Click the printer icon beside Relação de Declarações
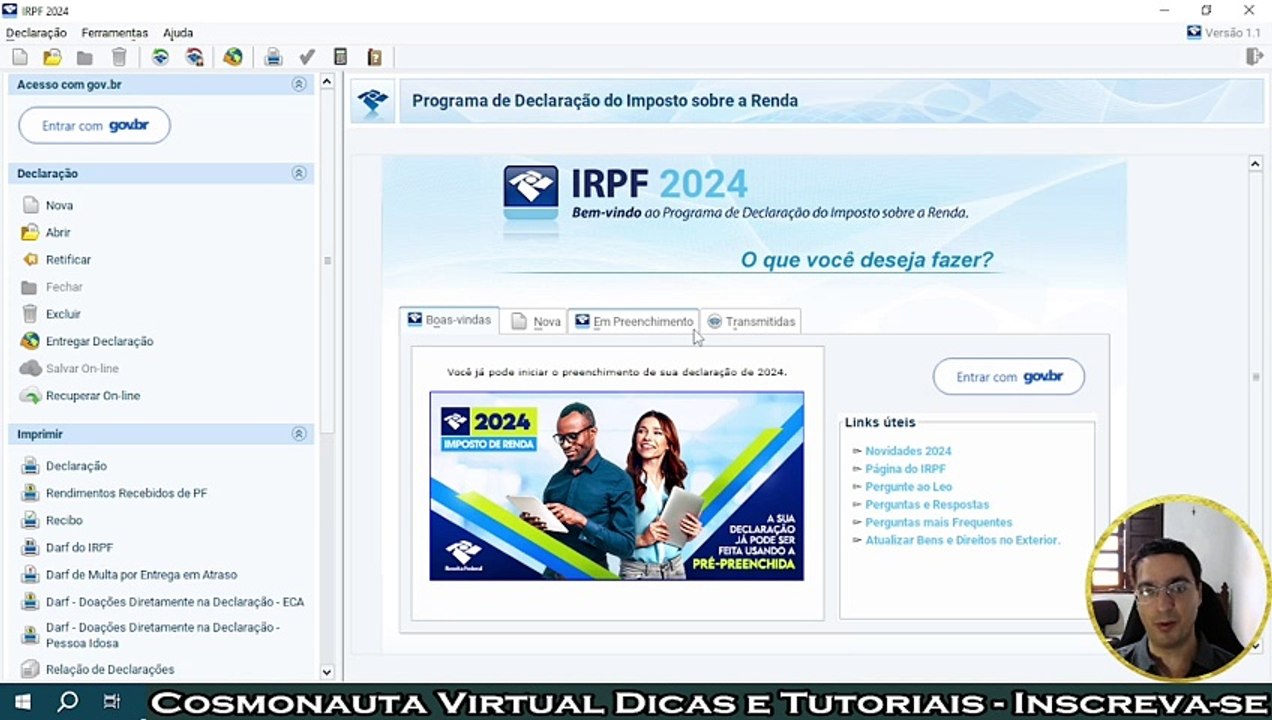The height and width of the screenshot is (720, 1272). (x=30, y=669)
